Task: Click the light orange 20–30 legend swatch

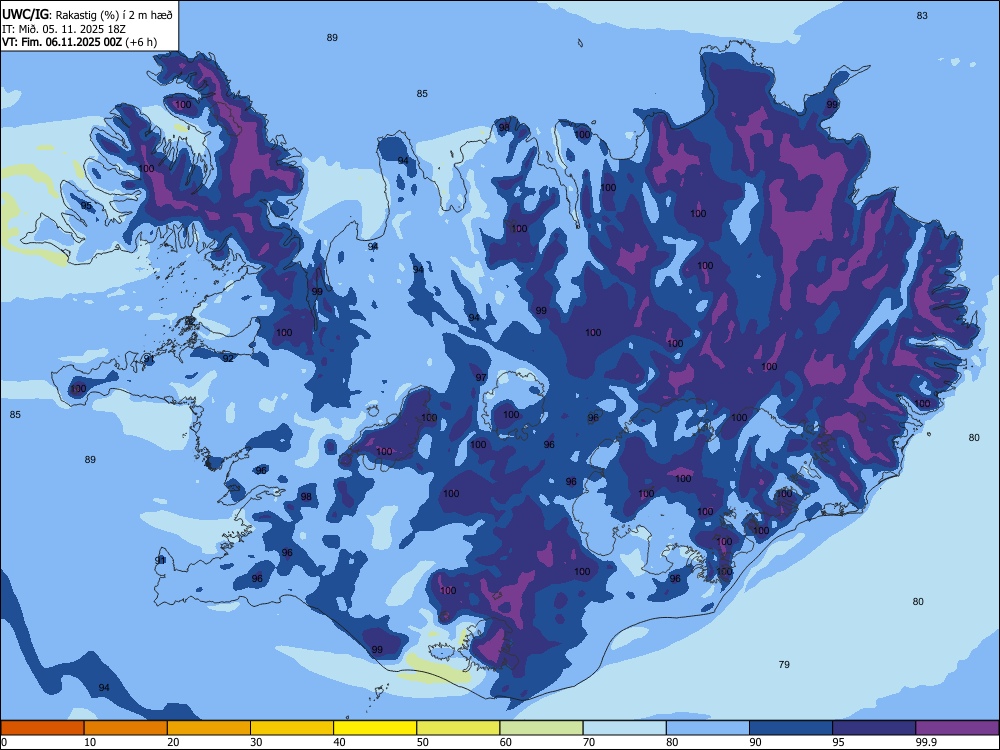Action: [x=209, y=728]
